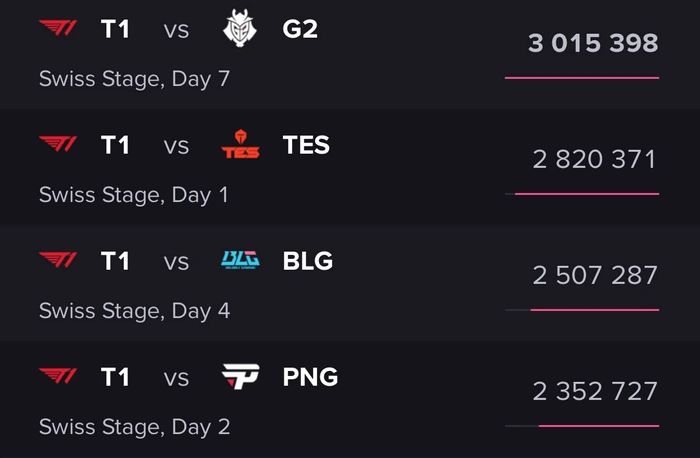Image resolution: width=700 pixels, height=458 pixels.
Task: Click the 2 352 727 viewers figure
Action: [x=595, y=391]
